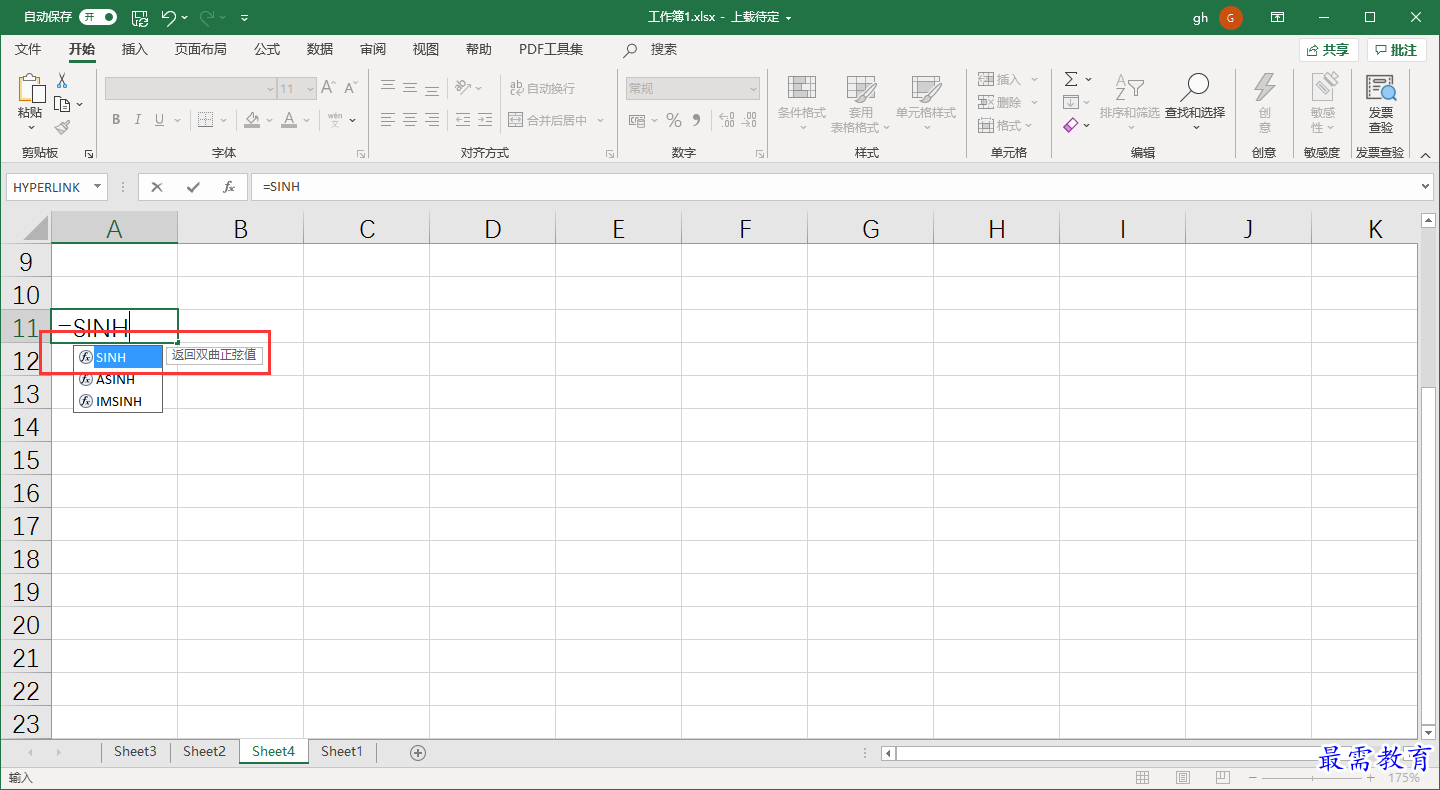
Task: Click the Fill Color bucket swatch
Action: (252, 120)
